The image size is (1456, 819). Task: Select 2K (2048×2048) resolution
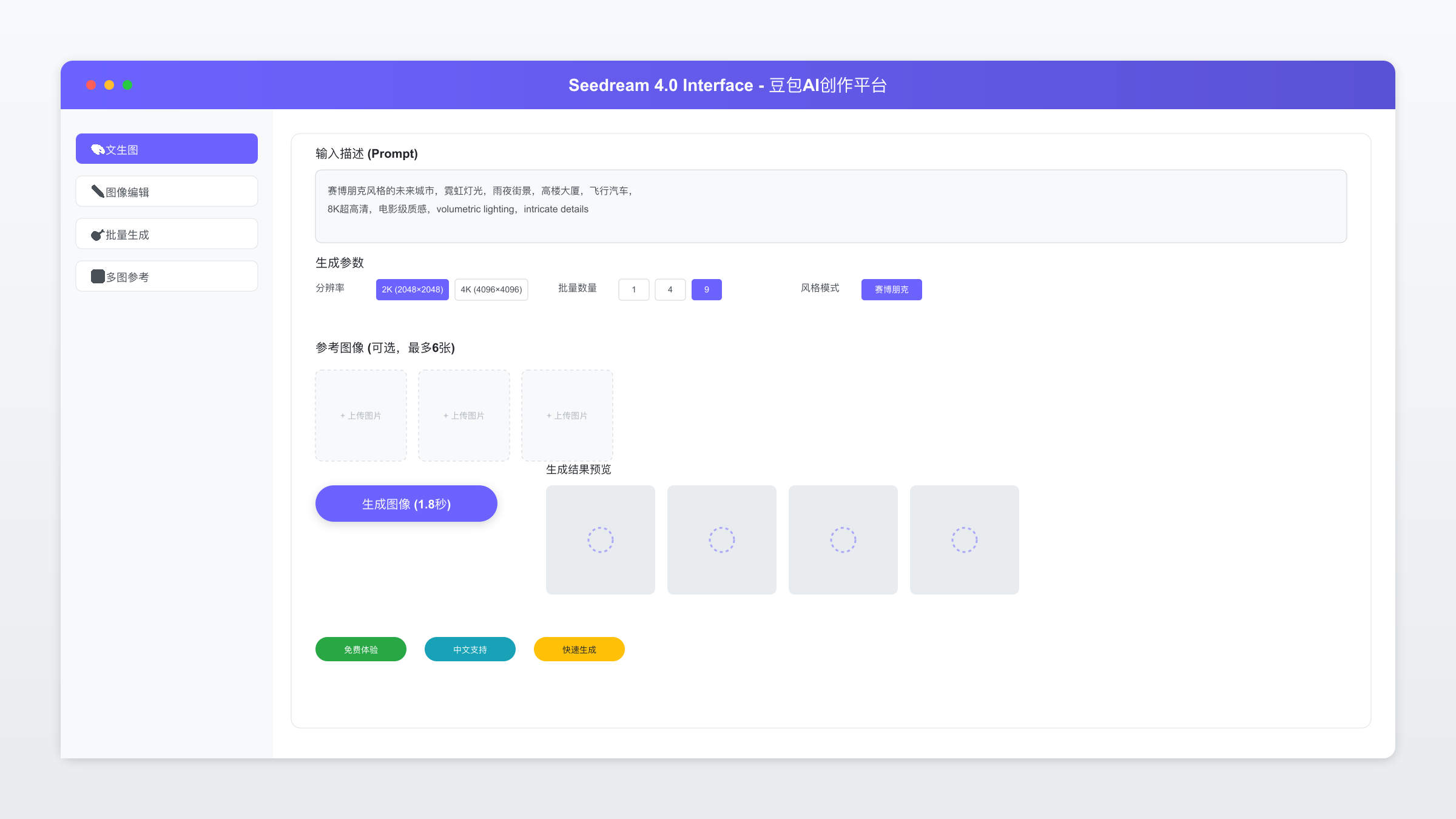point(413,289)
